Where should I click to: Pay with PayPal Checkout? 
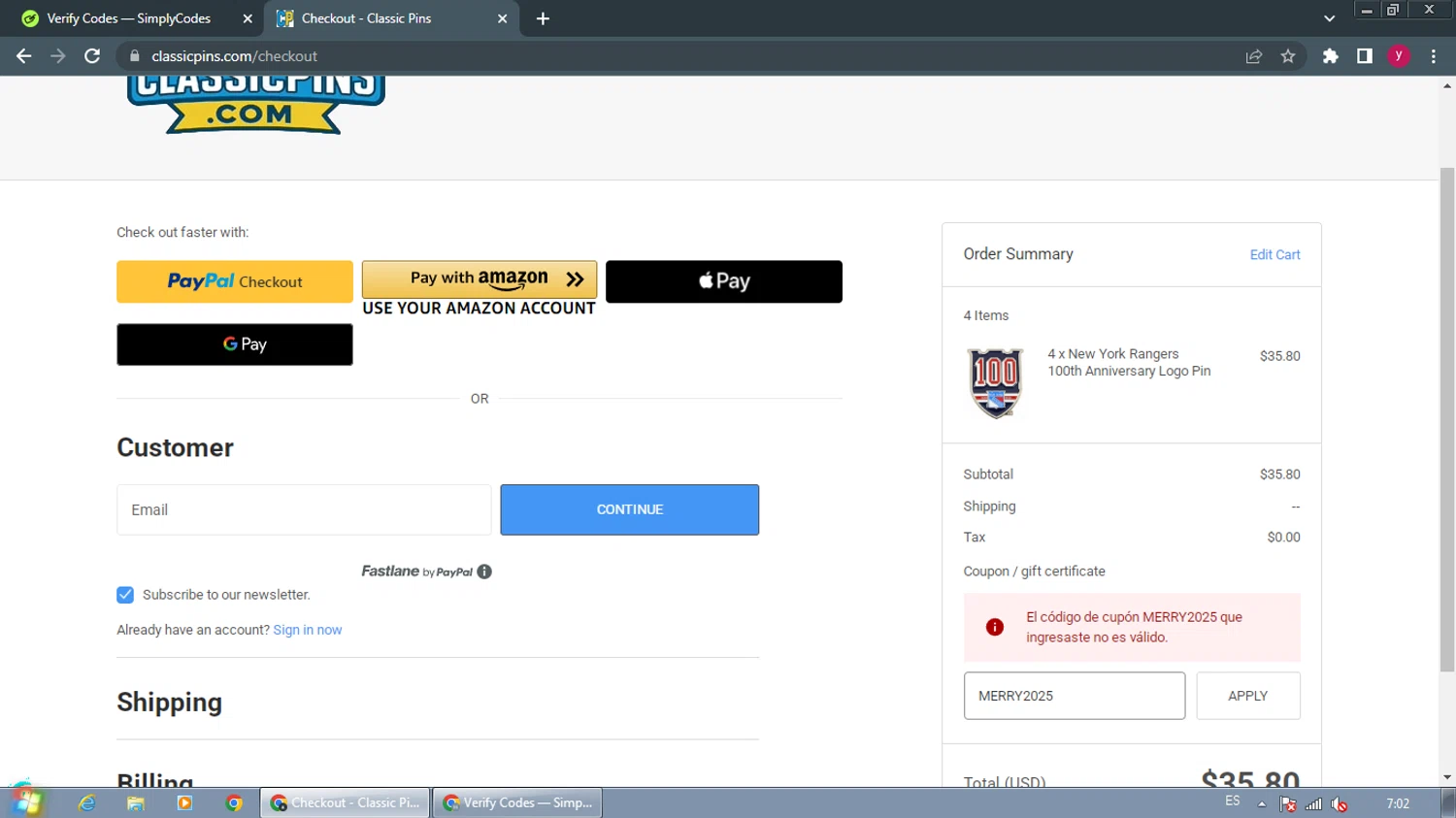click(235, 281)
